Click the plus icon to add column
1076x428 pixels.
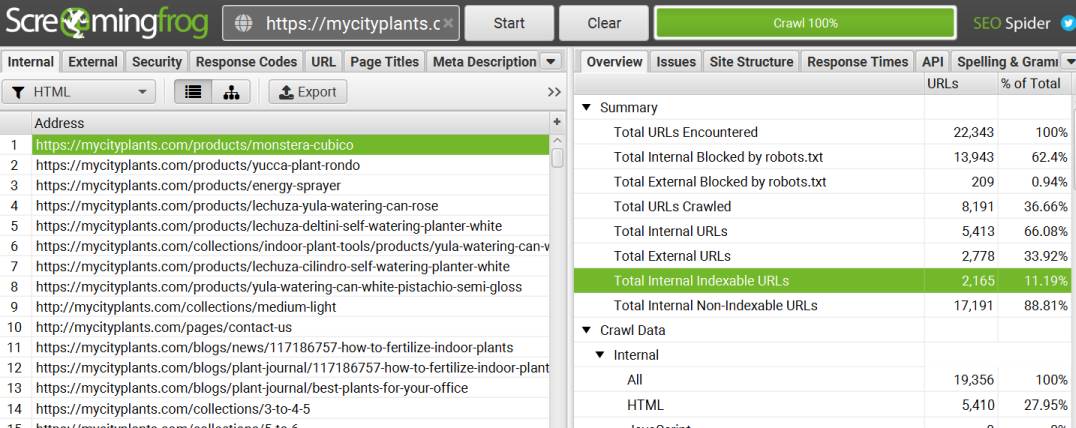click(x=557, y=122)
